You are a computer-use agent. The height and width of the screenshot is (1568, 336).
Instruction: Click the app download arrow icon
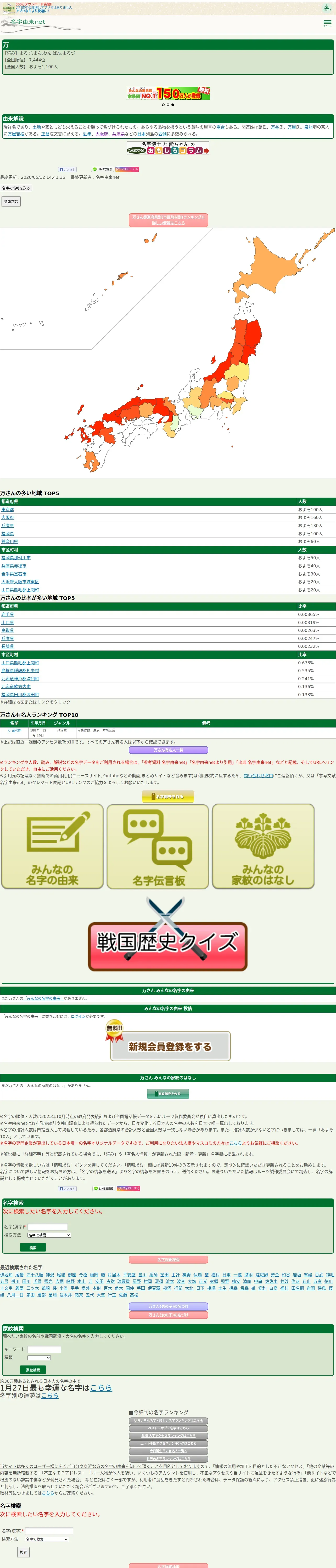[327, 7]
